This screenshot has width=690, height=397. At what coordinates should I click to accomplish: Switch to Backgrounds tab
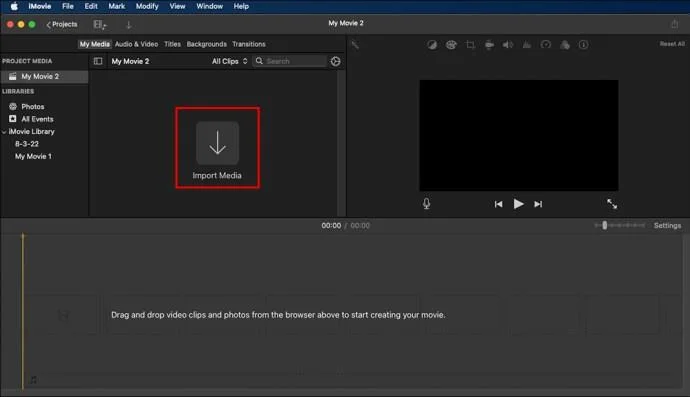click(x=206, y=44)
